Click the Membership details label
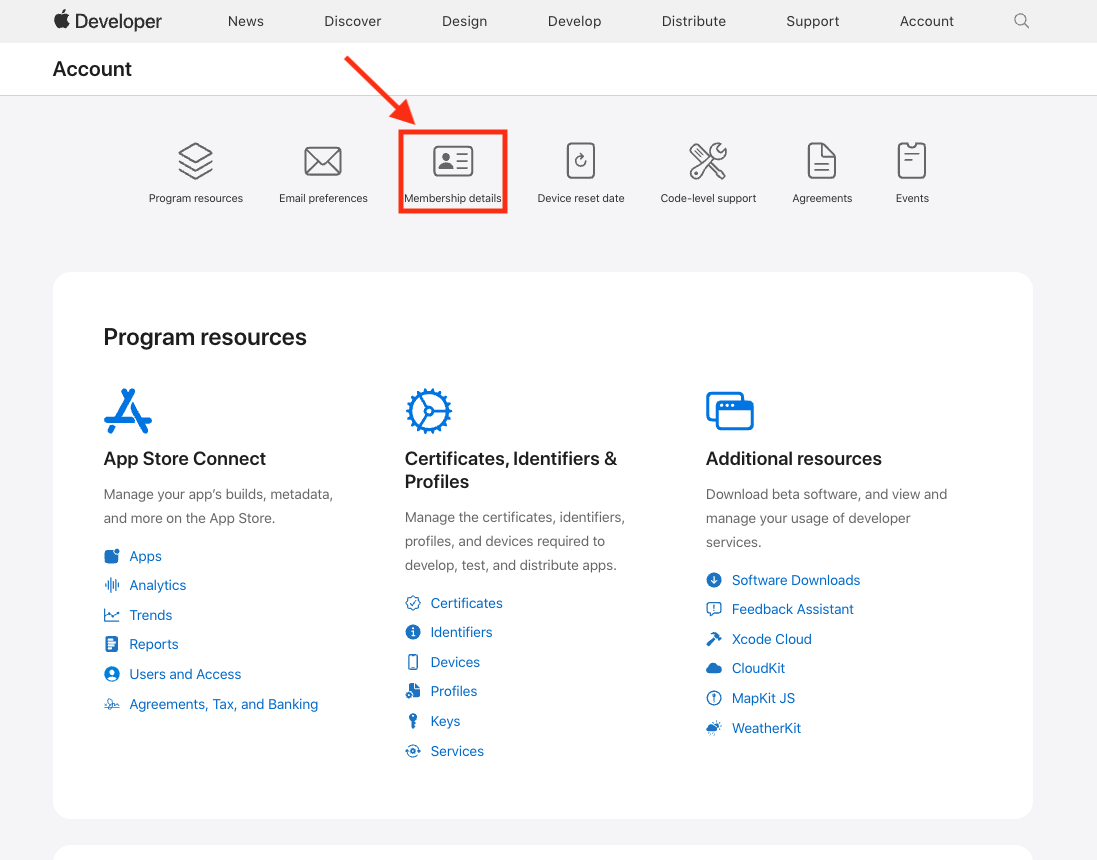 (453, 198)
